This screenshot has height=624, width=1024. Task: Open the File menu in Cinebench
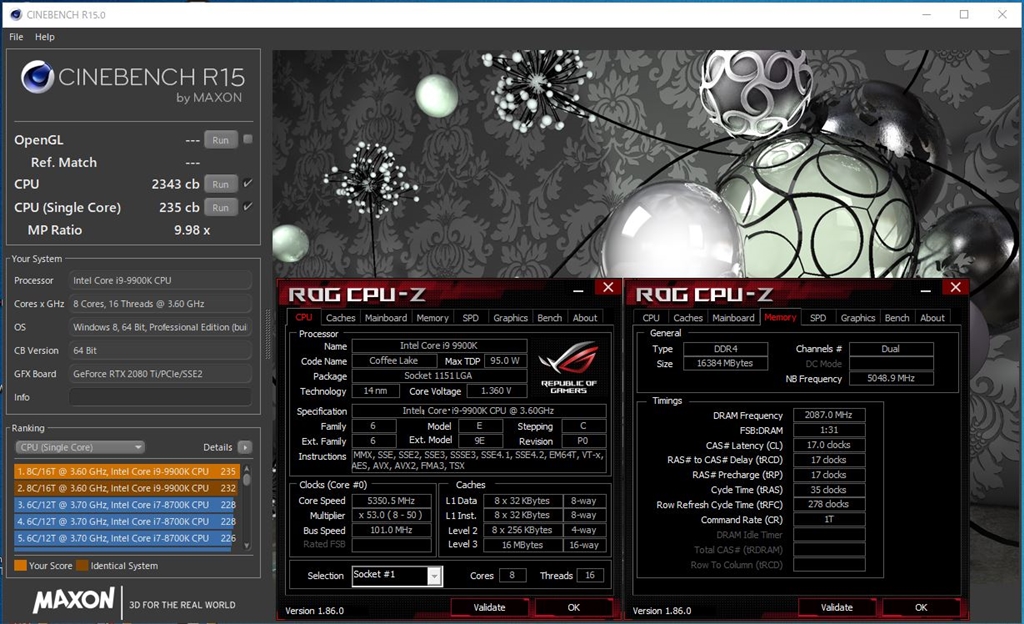pos(16,37)
